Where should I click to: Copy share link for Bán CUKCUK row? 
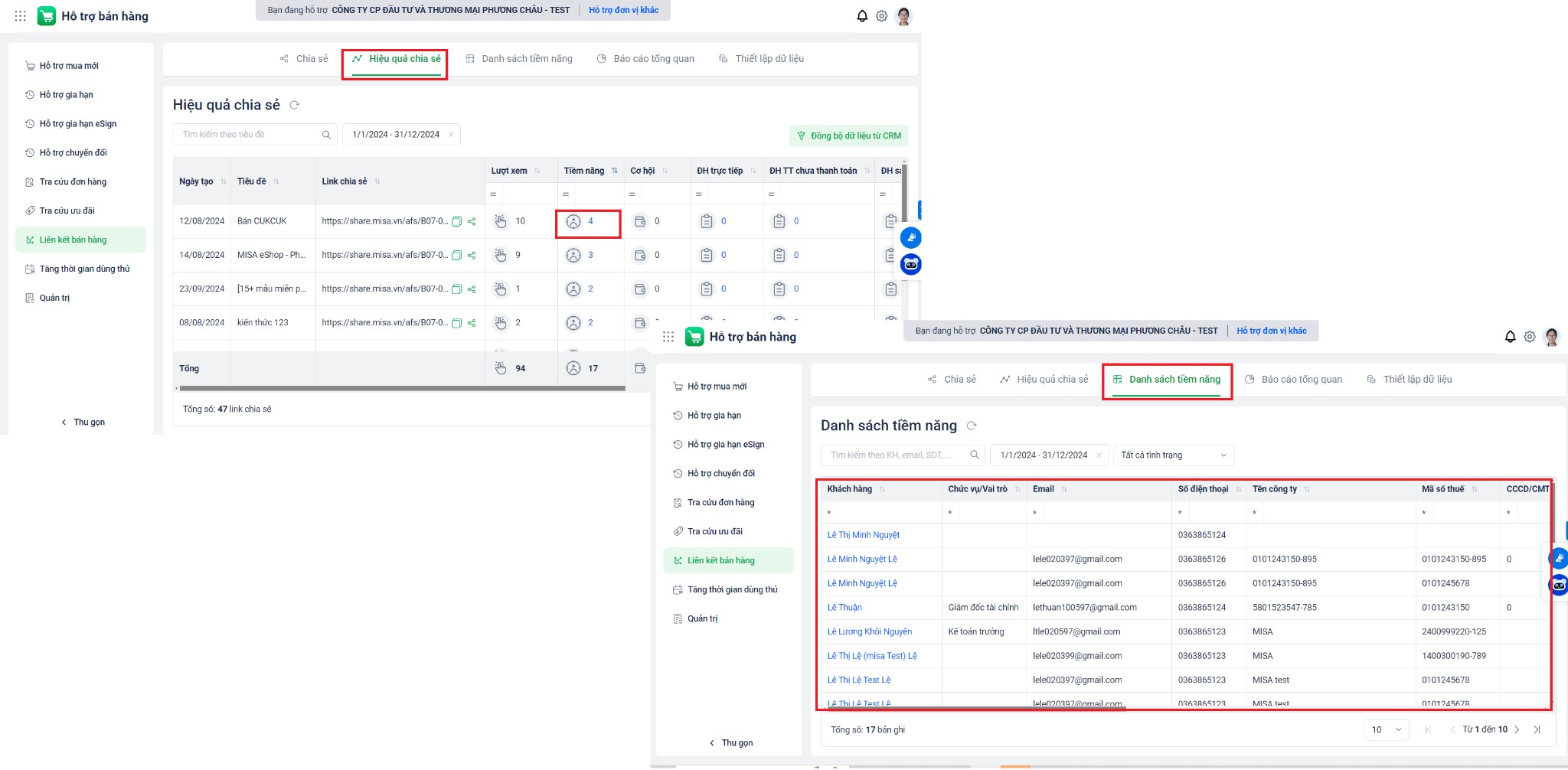click(457, 222)
